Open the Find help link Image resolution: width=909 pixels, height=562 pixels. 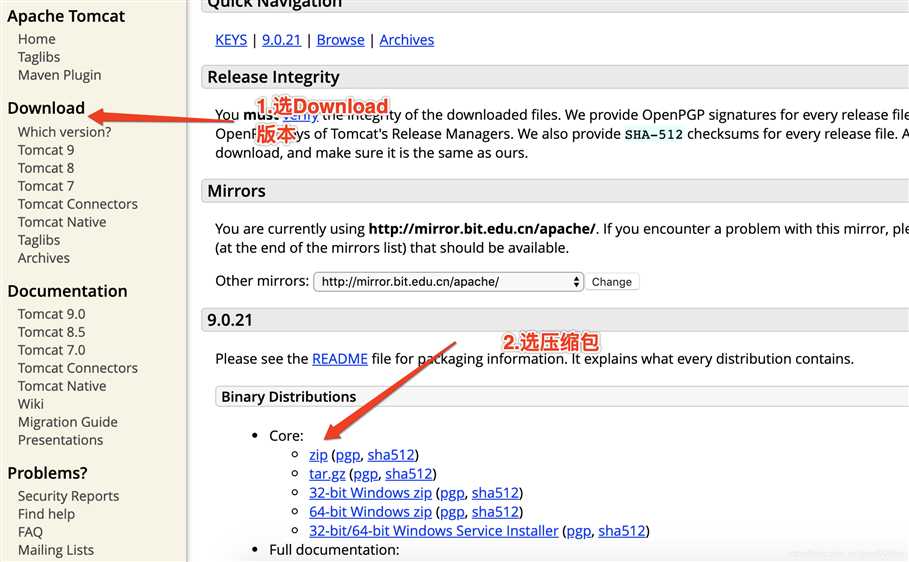[46, 514]
